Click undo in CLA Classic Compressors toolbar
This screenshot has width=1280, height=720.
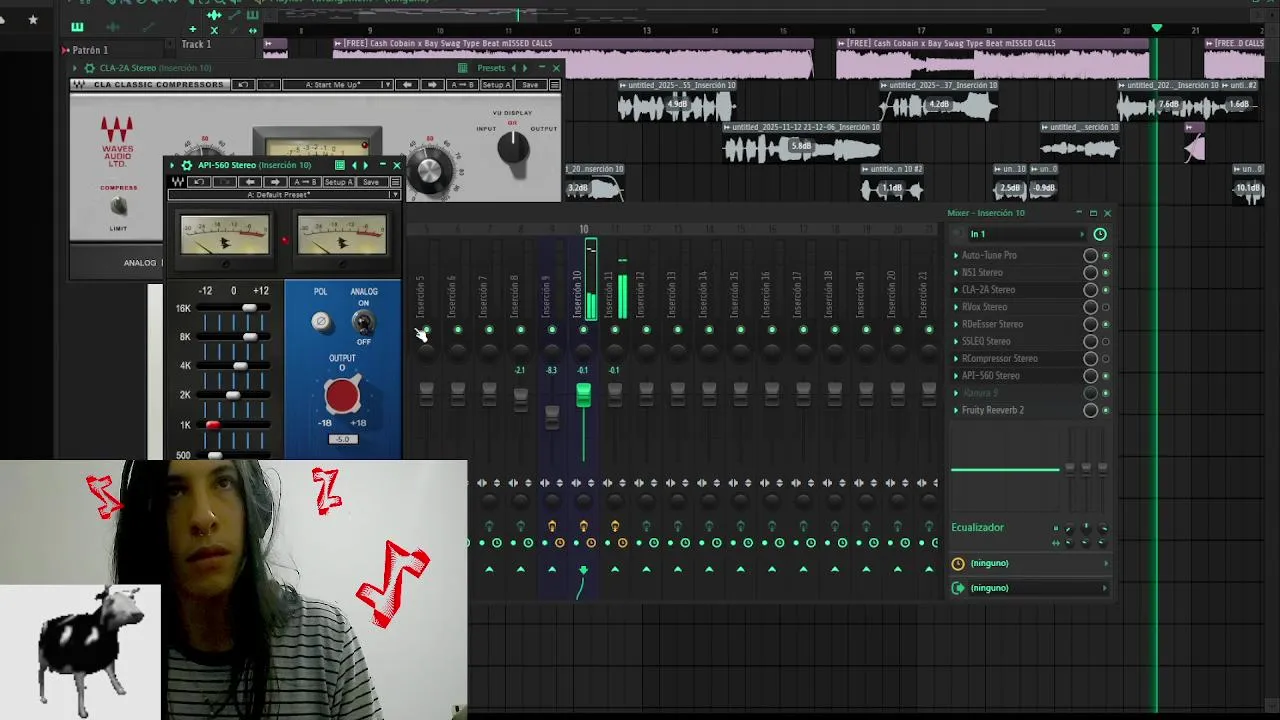point(243,85)
